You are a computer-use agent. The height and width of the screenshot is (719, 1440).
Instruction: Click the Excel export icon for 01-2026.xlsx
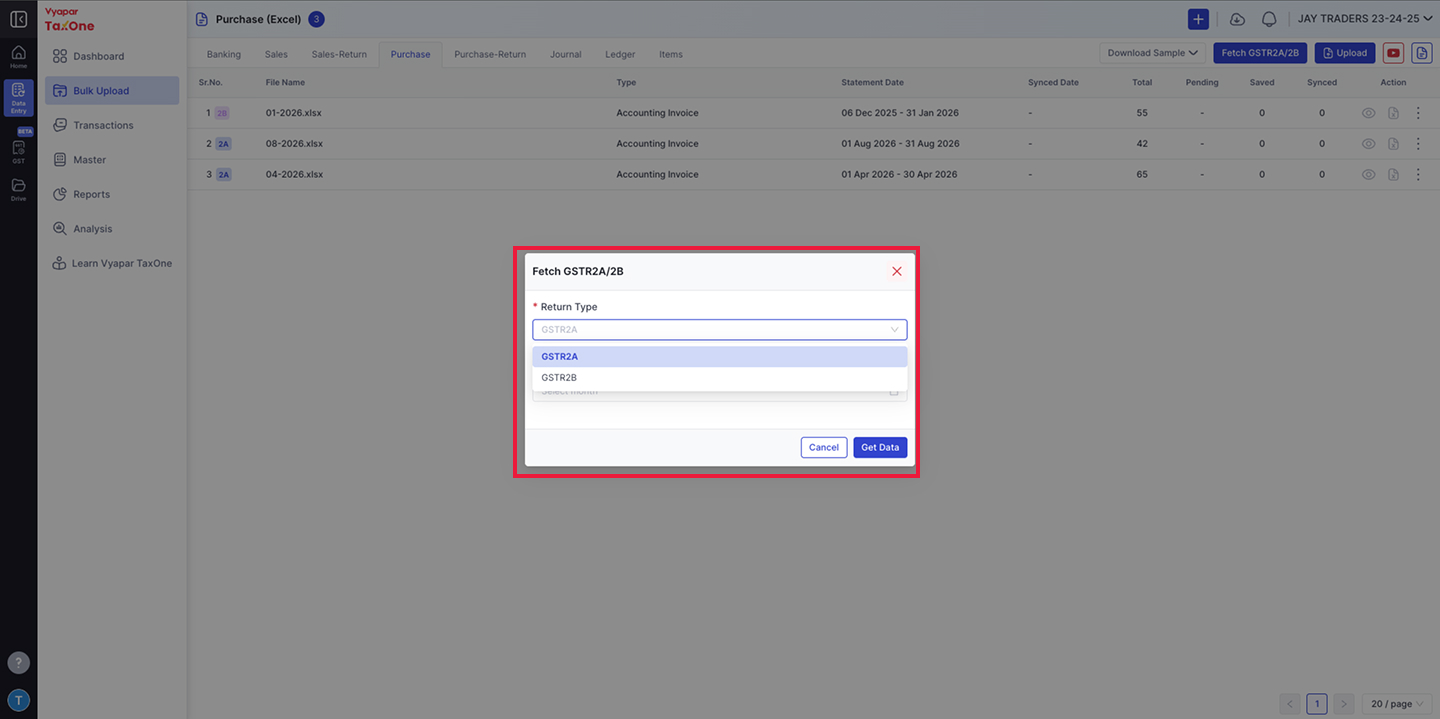coord(1393,113)
